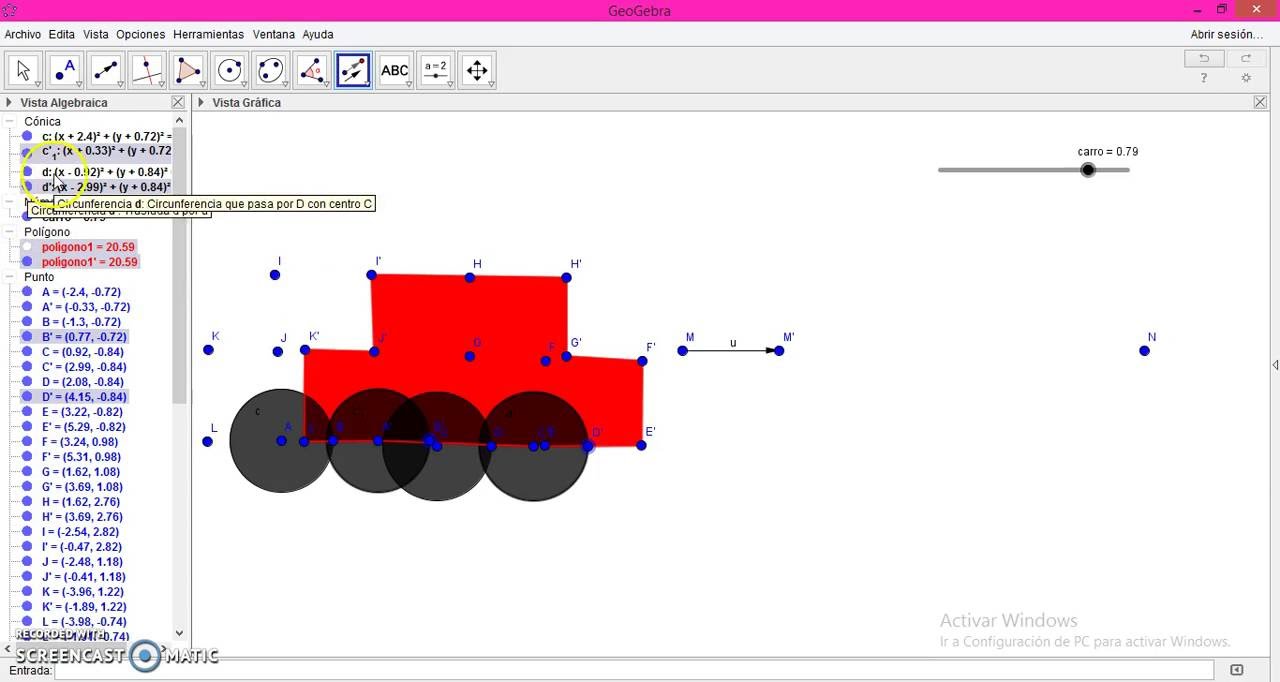1280x682 pixels.
Task: Open the Polygon tool dropdown triangle
Action: pyautogui.click(x=201, y=84)
